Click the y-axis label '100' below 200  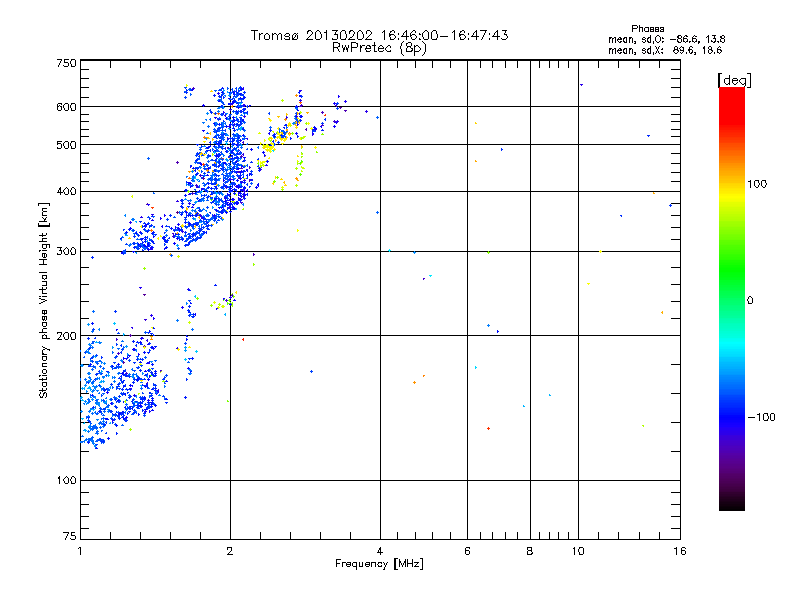(x=66, y=480)
